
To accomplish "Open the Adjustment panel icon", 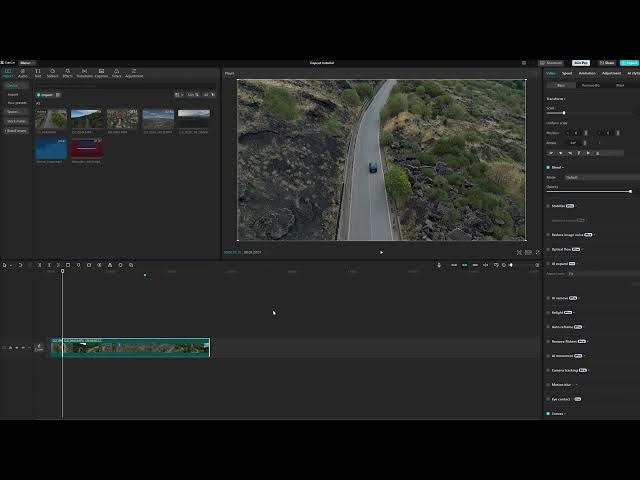I will click(134, 73).
